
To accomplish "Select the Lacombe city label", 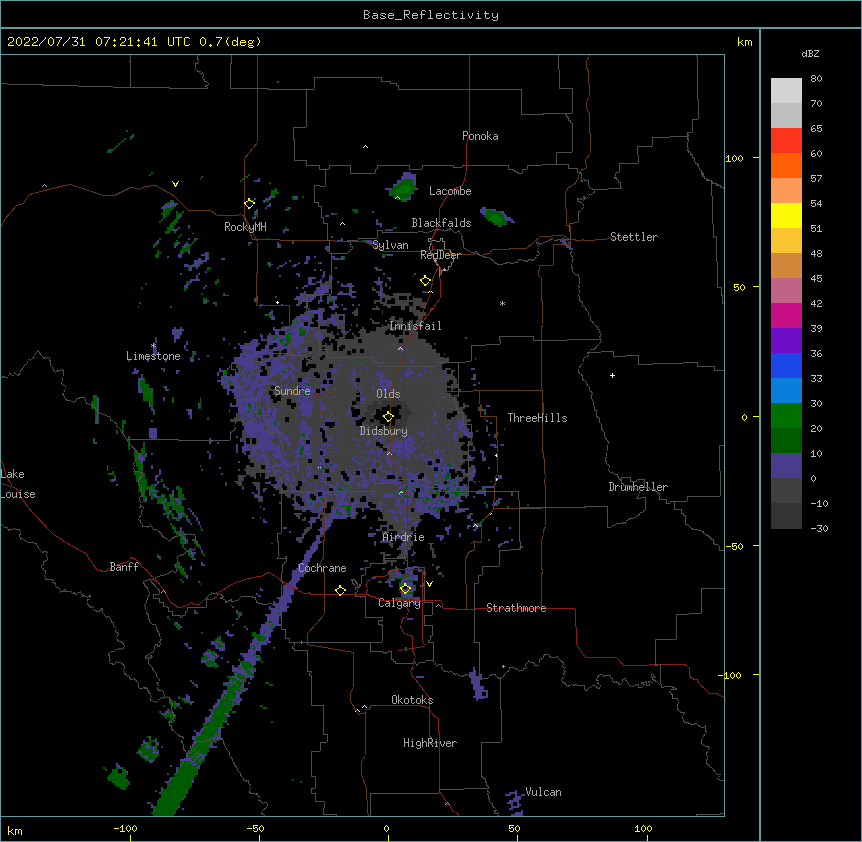I will [x=450, y=191].
